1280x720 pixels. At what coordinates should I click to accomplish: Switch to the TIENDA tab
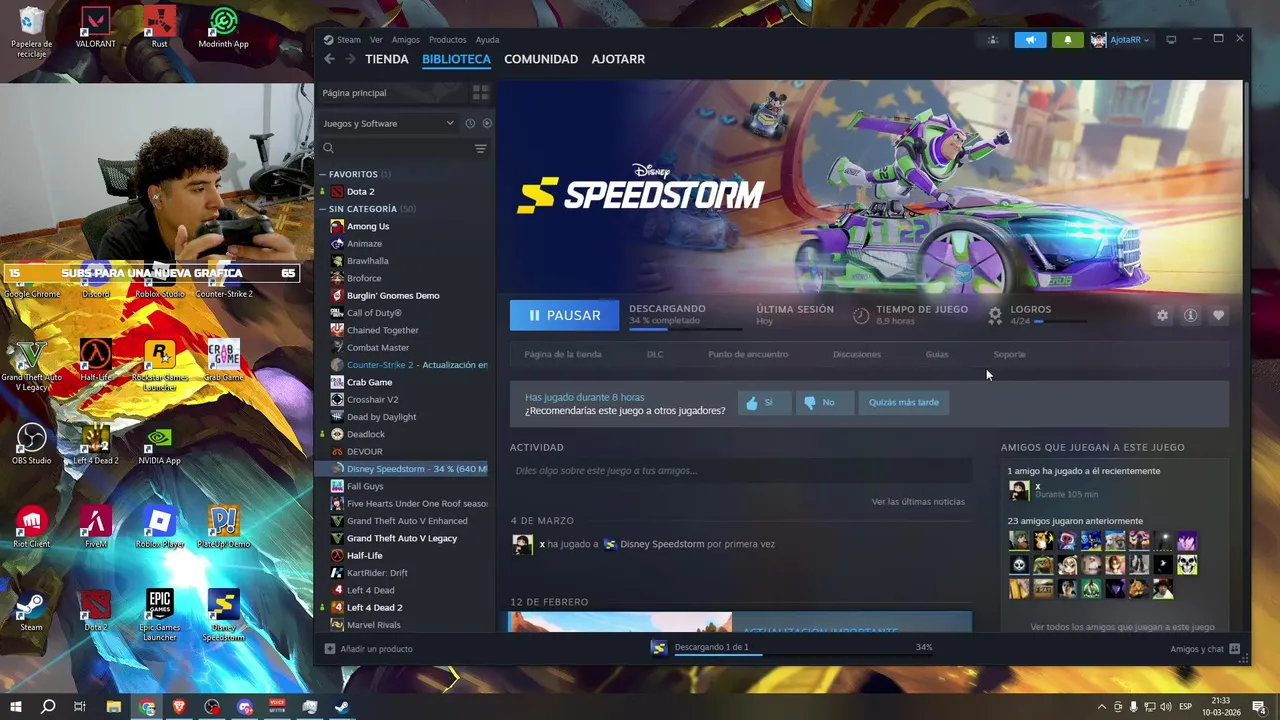click(x=387, y=59)
